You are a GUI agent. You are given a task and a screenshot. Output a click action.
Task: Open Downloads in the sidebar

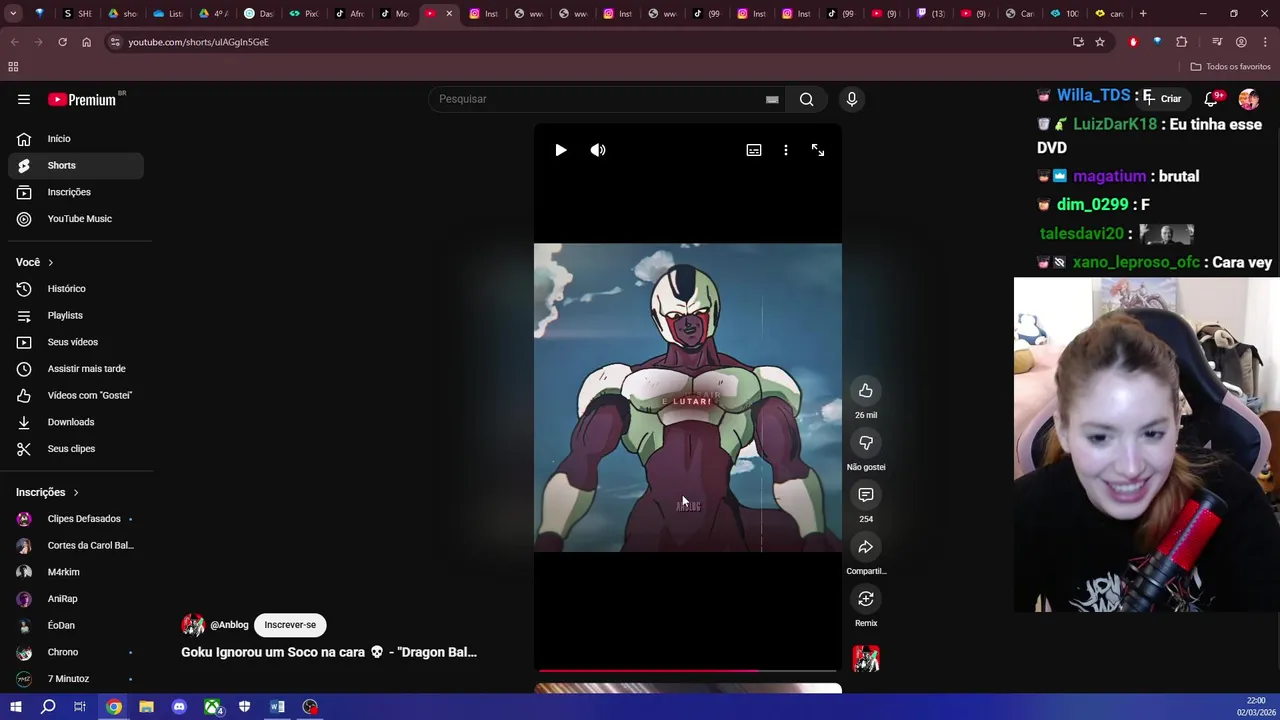point(76,422)
